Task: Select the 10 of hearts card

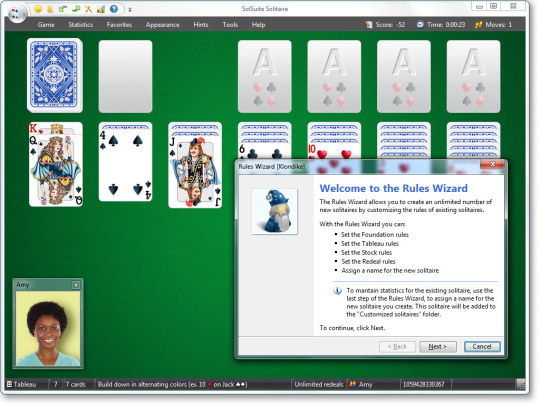Action: (334, 152)
